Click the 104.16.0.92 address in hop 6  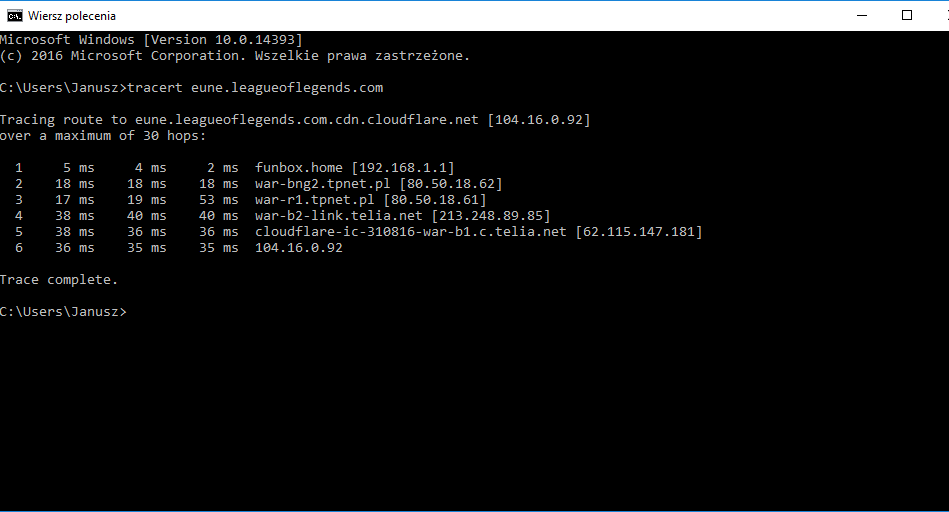click(x=299, y=248)
